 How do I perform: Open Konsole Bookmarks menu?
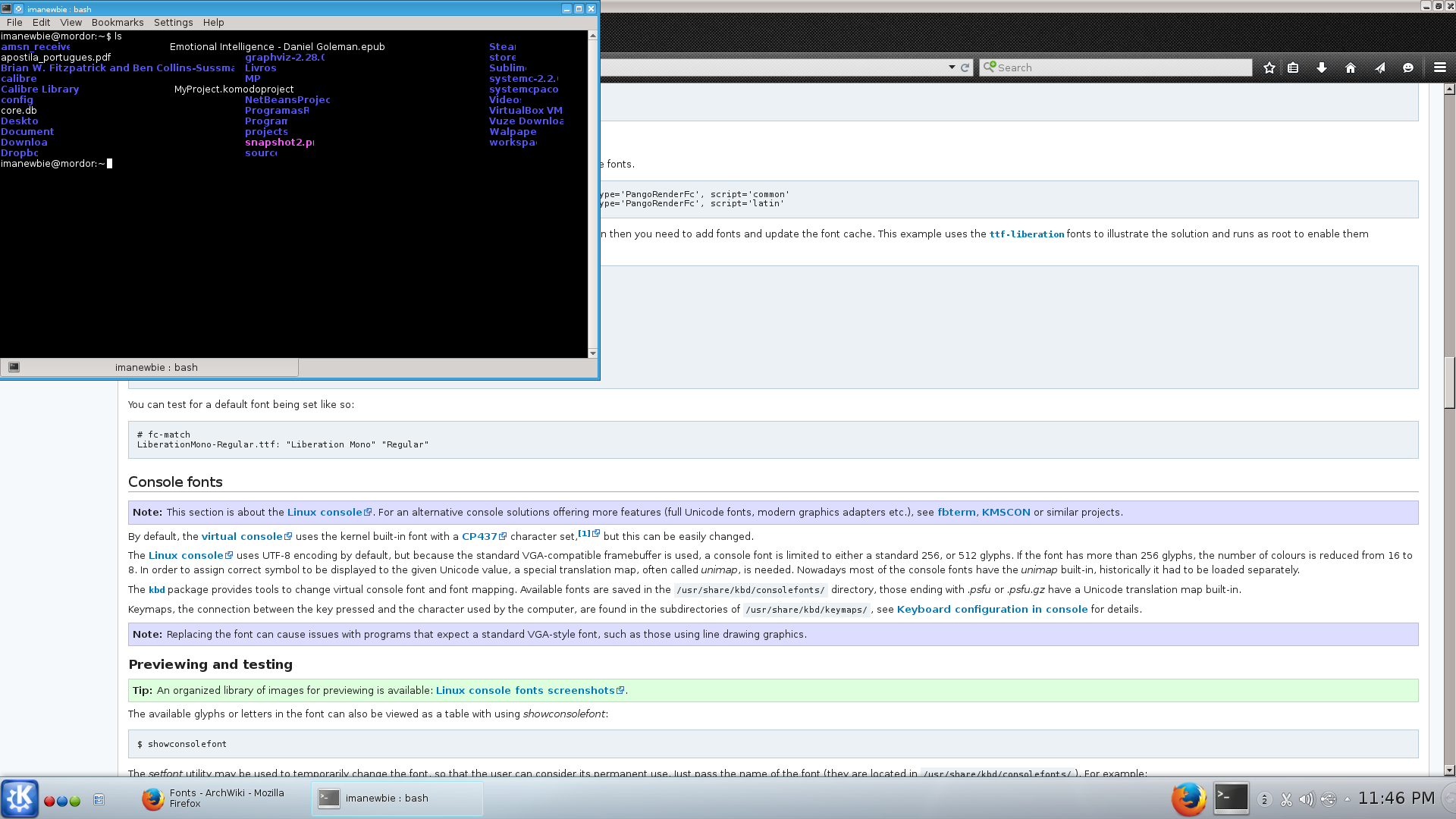(118, 23)
